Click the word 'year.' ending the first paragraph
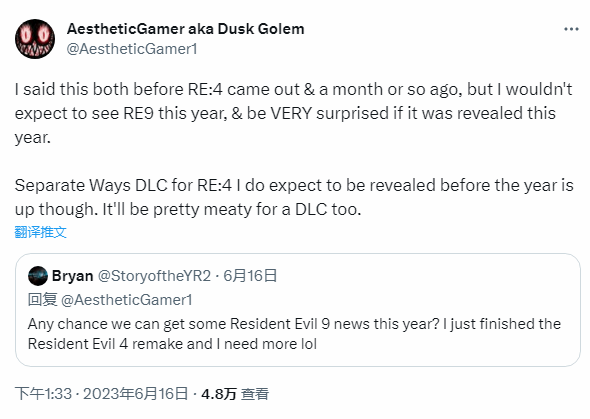This screenshot has width=590, height=419. [x=32, y=138]
